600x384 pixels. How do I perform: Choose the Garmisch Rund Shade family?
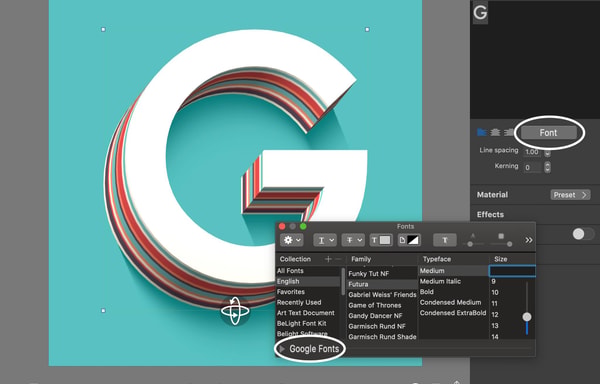pos(382,337)
